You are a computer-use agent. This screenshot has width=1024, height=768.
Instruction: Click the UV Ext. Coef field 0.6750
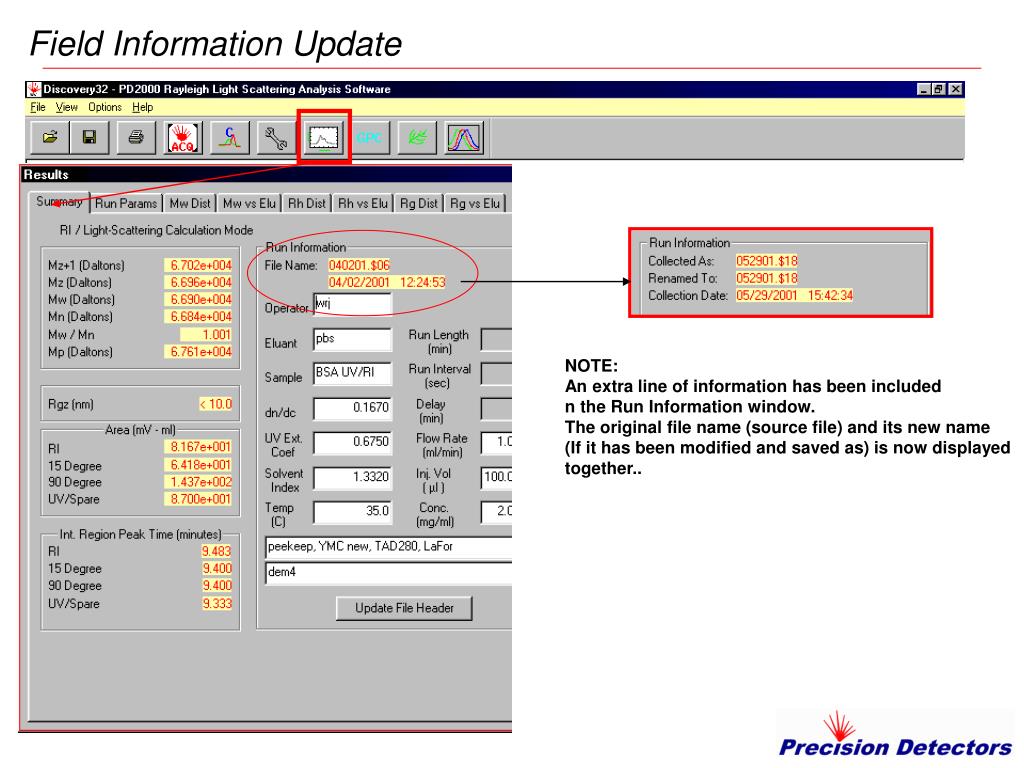click(x=353, y=442)
